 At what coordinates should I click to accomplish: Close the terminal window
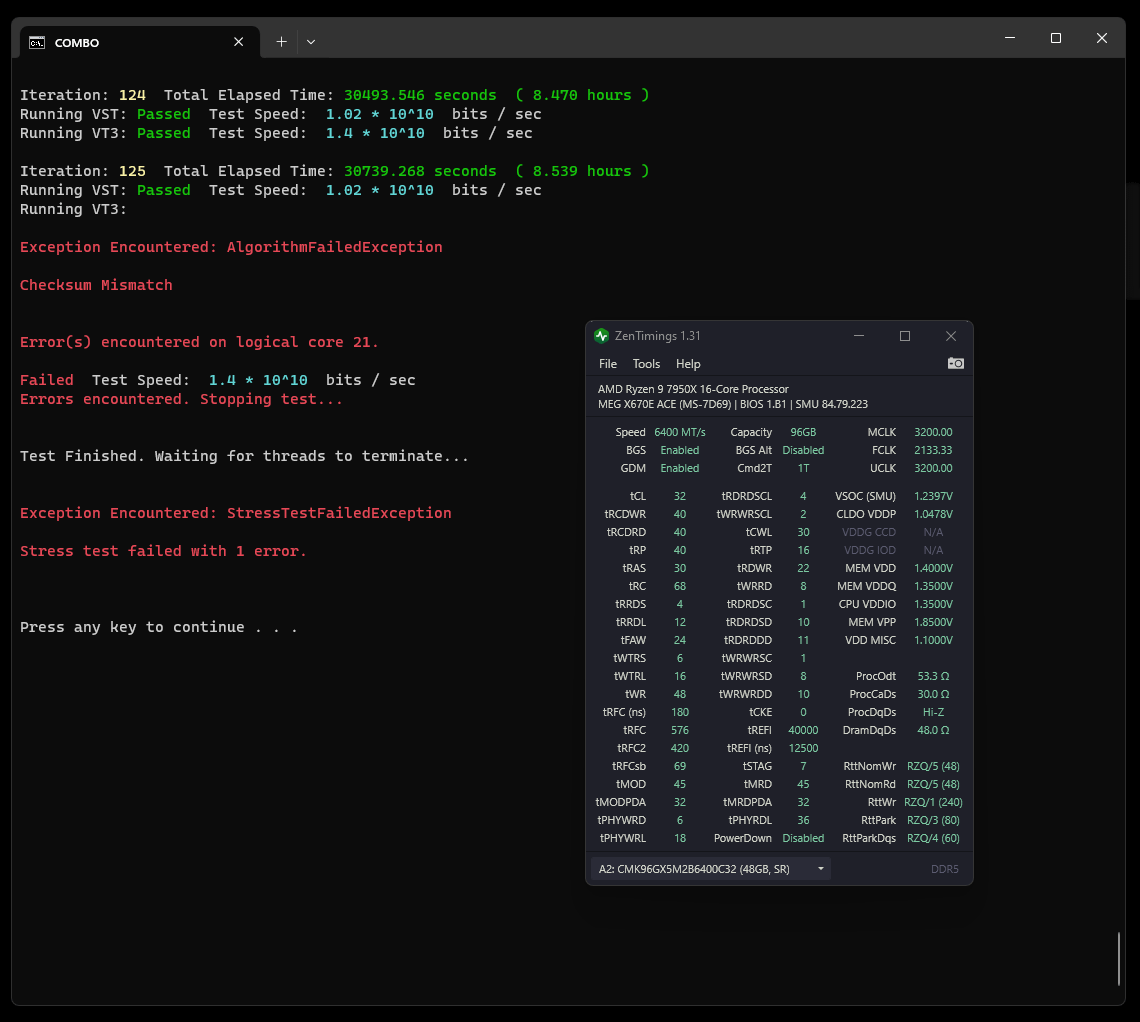click(1101, 38)
